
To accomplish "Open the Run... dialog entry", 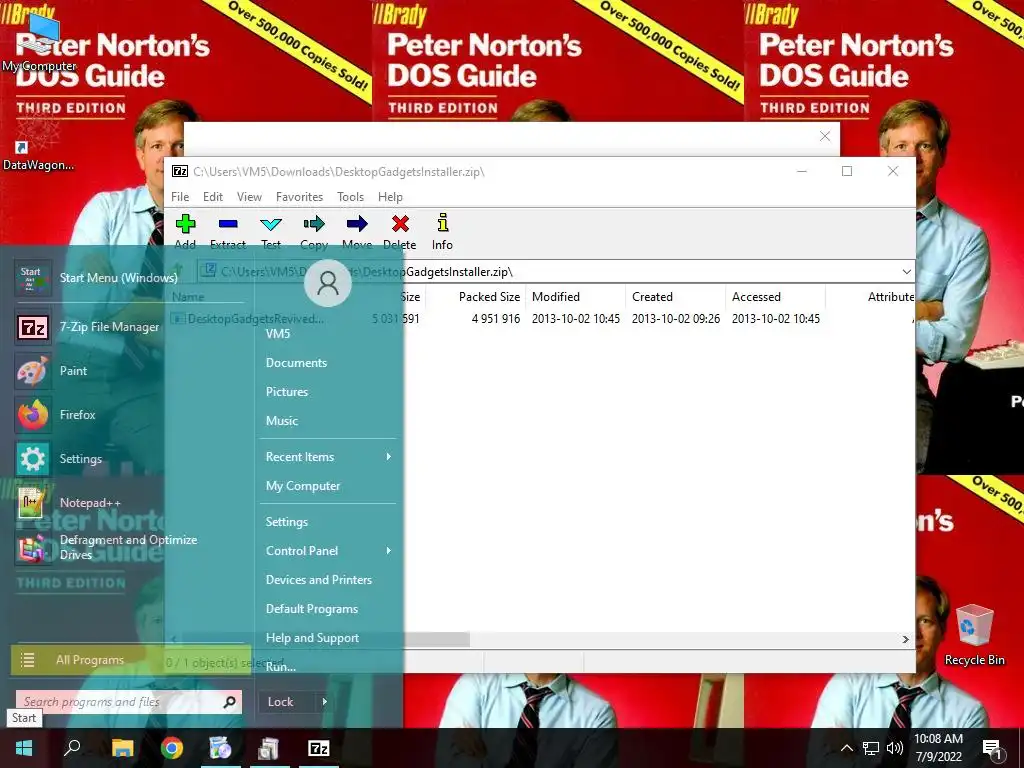I will [x=281, y=667].
